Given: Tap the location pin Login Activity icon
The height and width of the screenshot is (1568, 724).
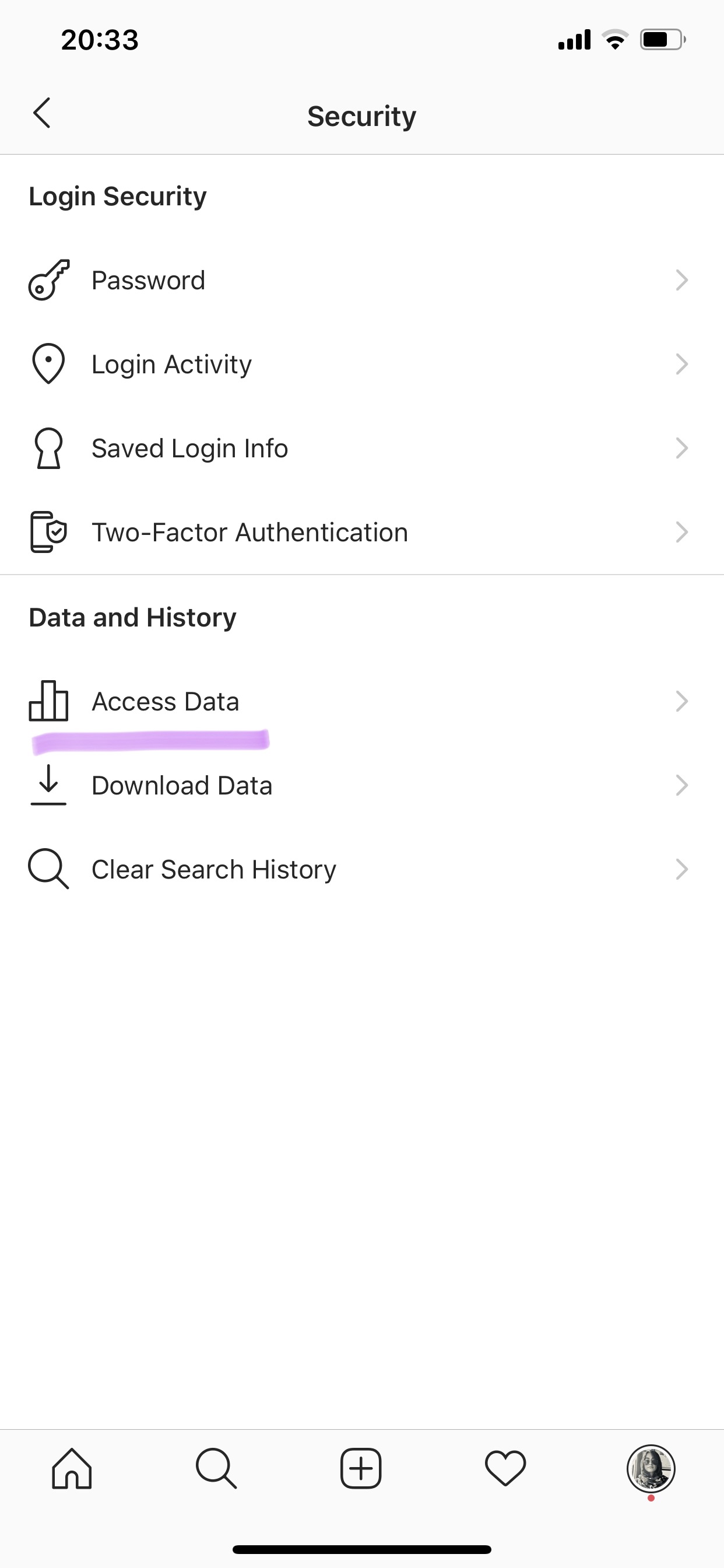Looking at the screenshot, I should tap(48, 364).
